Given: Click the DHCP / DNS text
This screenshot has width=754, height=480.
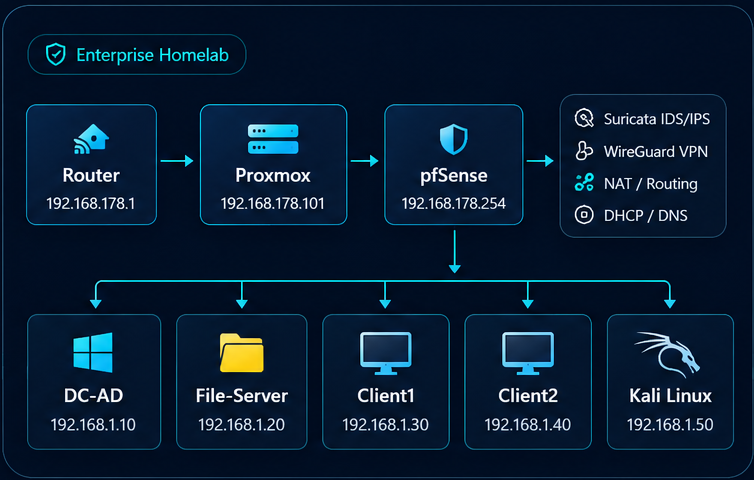Looking at the screenshot, I should [x=645, y=215].
